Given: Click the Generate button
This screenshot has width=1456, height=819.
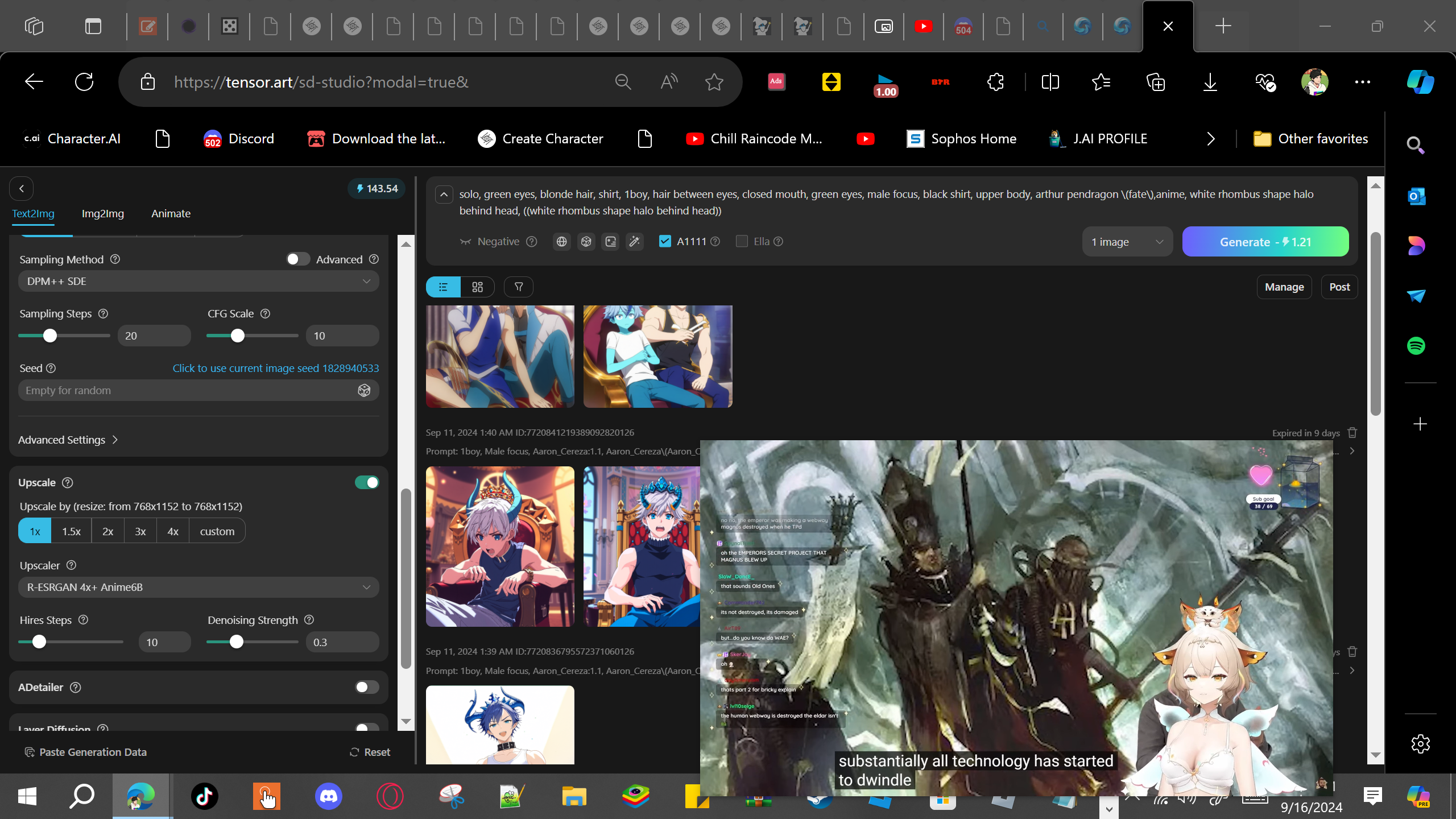Looking at the screenshot, I should tap(1265, 242).
